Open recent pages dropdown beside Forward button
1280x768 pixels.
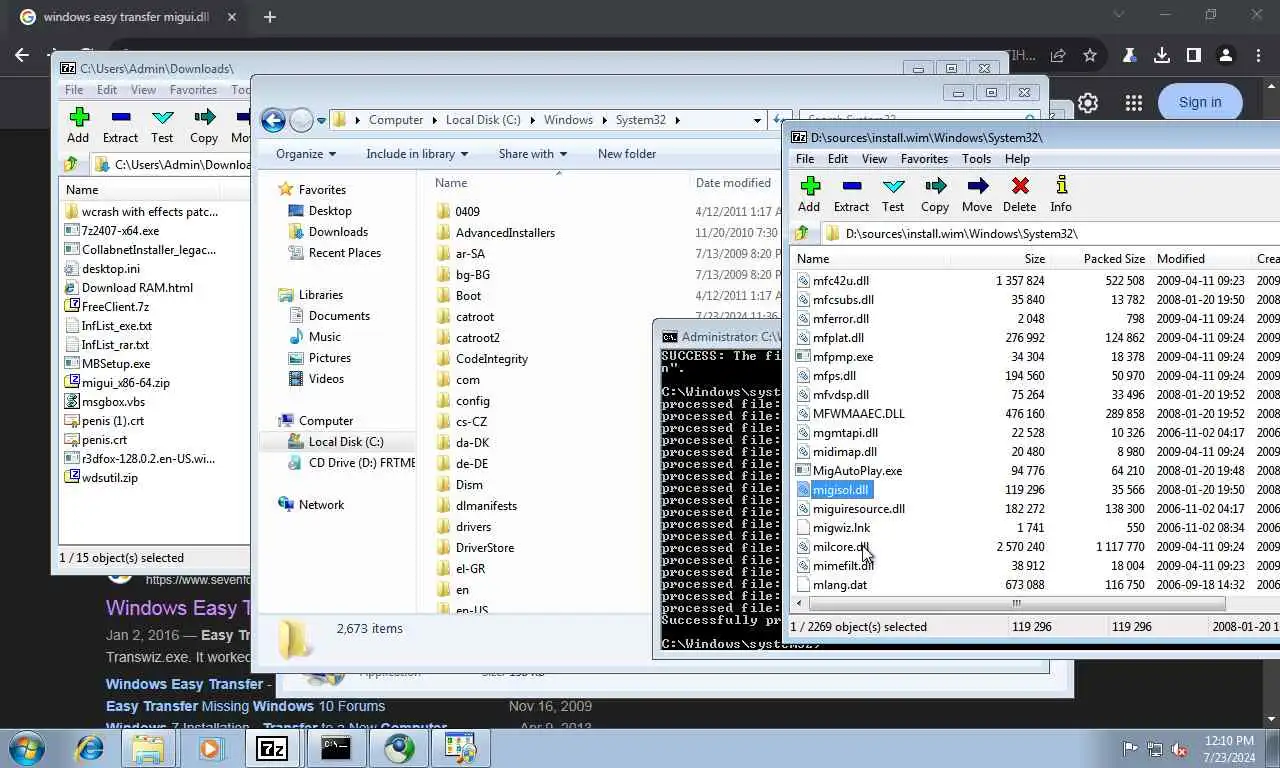click(x=321, y=120)
